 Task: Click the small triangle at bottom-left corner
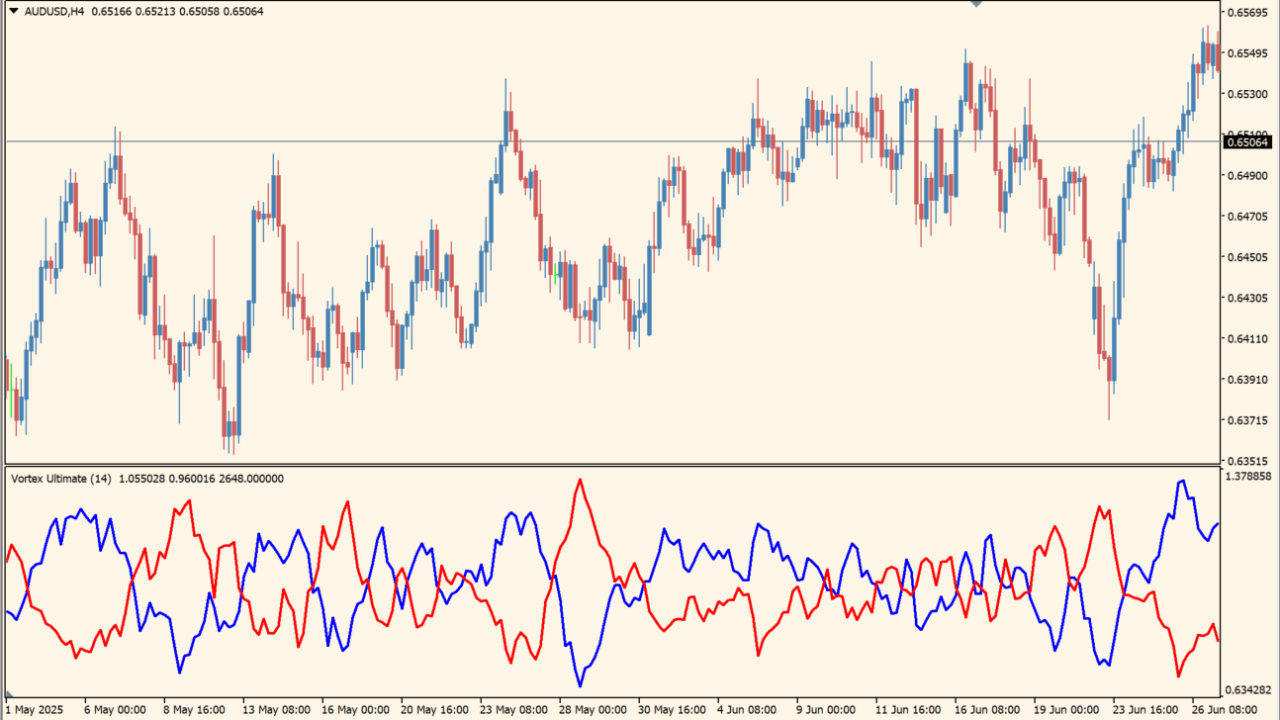[9, 693]
